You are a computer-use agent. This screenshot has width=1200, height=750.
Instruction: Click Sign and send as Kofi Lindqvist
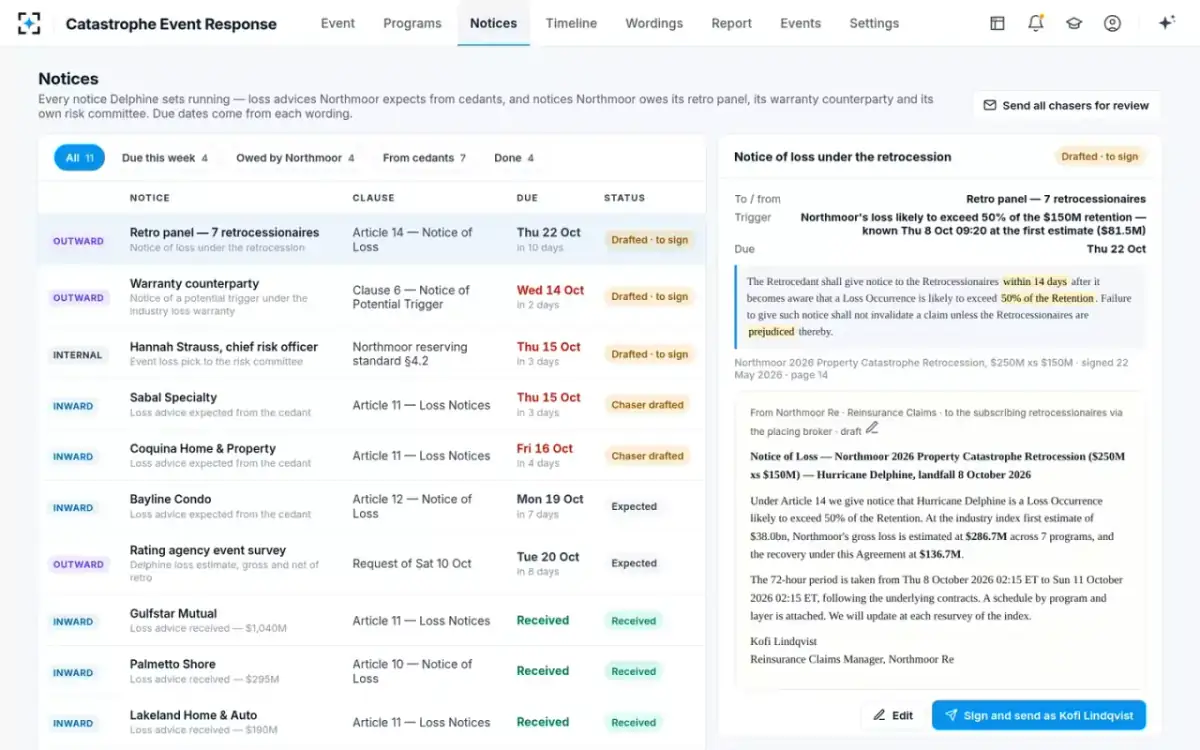click(1039, 715)
